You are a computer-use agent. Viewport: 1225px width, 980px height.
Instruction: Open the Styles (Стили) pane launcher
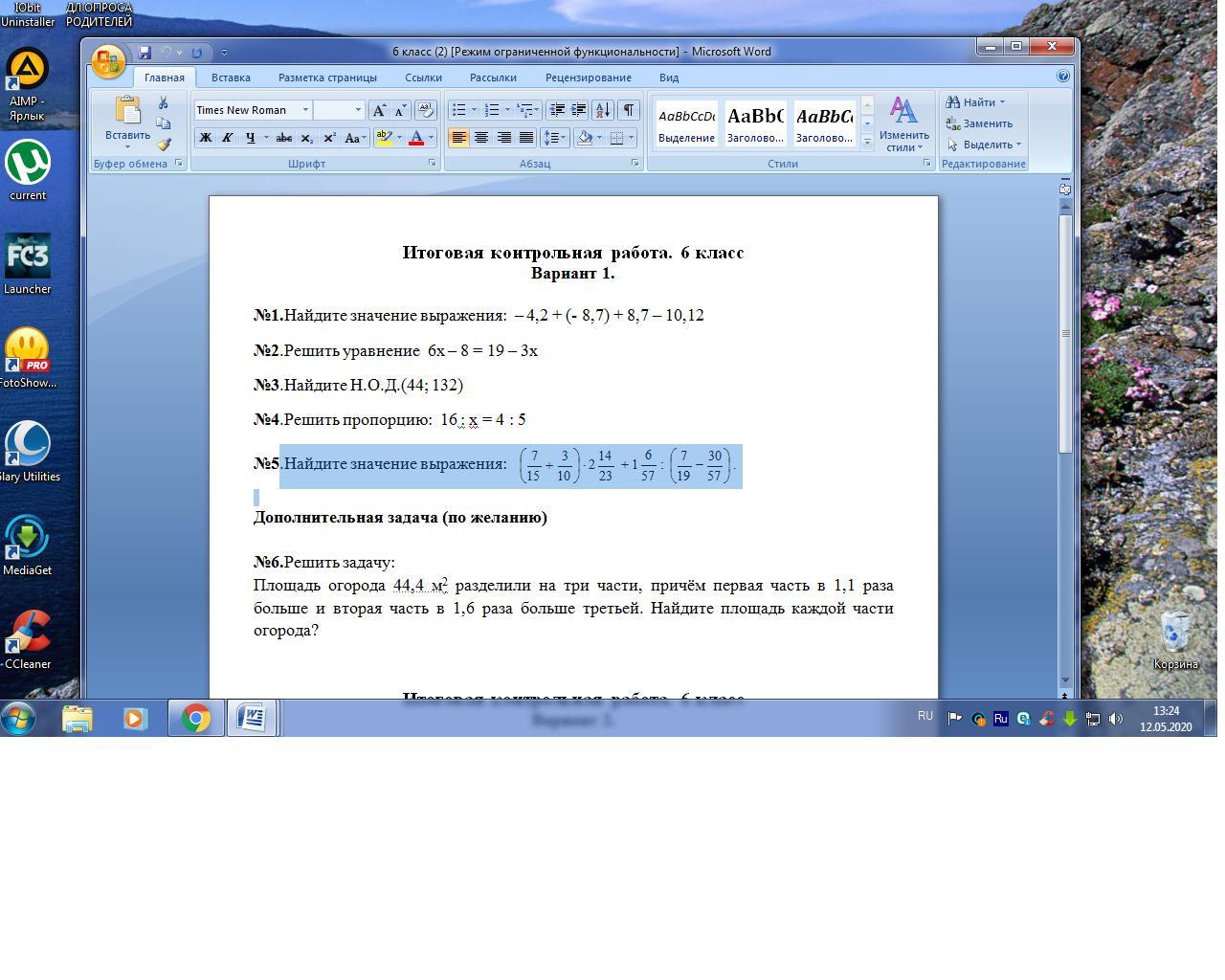coord(926,164)
